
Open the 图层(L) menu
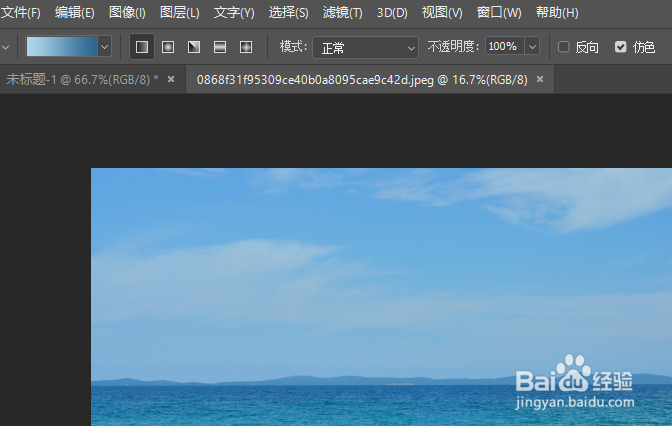180,12
